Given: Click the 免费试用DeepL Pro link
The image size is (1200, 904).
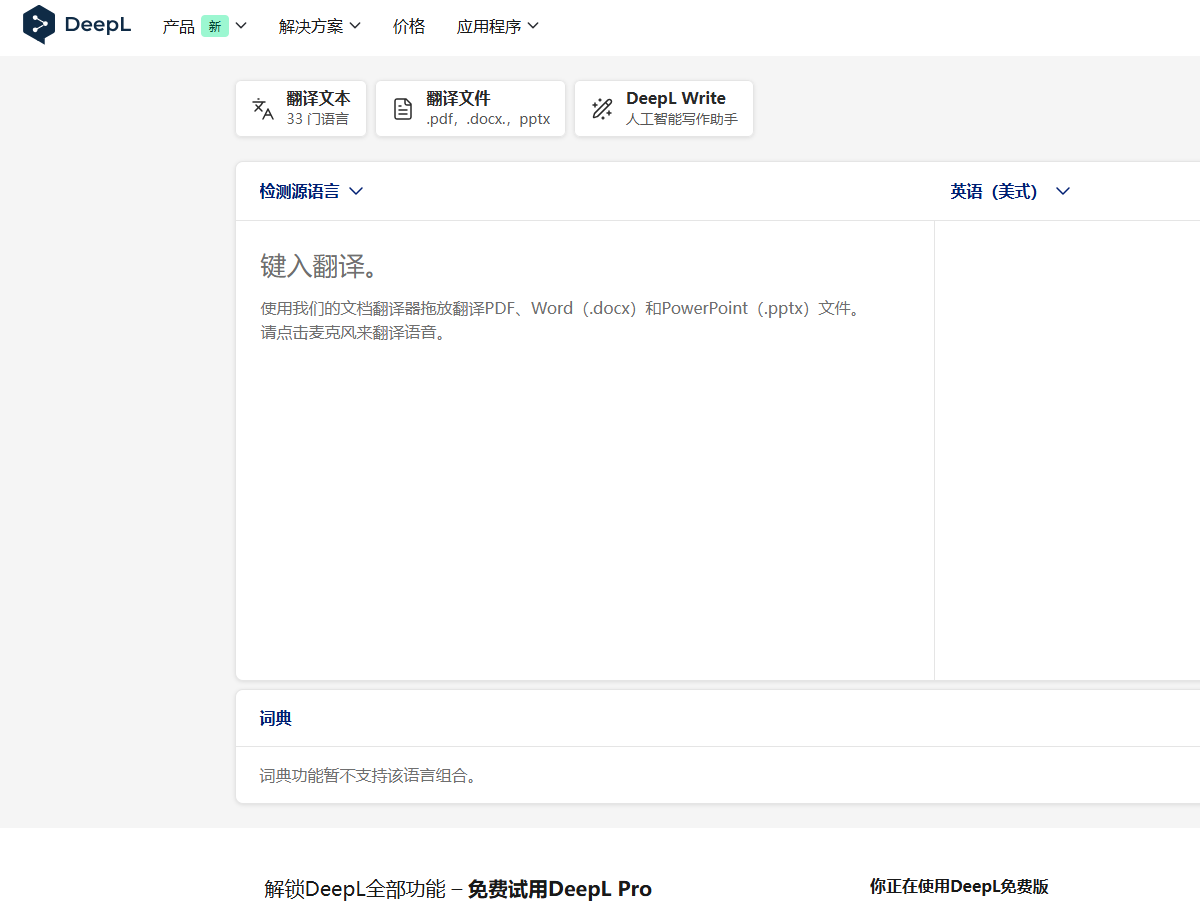Looking at the screenshot, I should click(x=559, y=889).
